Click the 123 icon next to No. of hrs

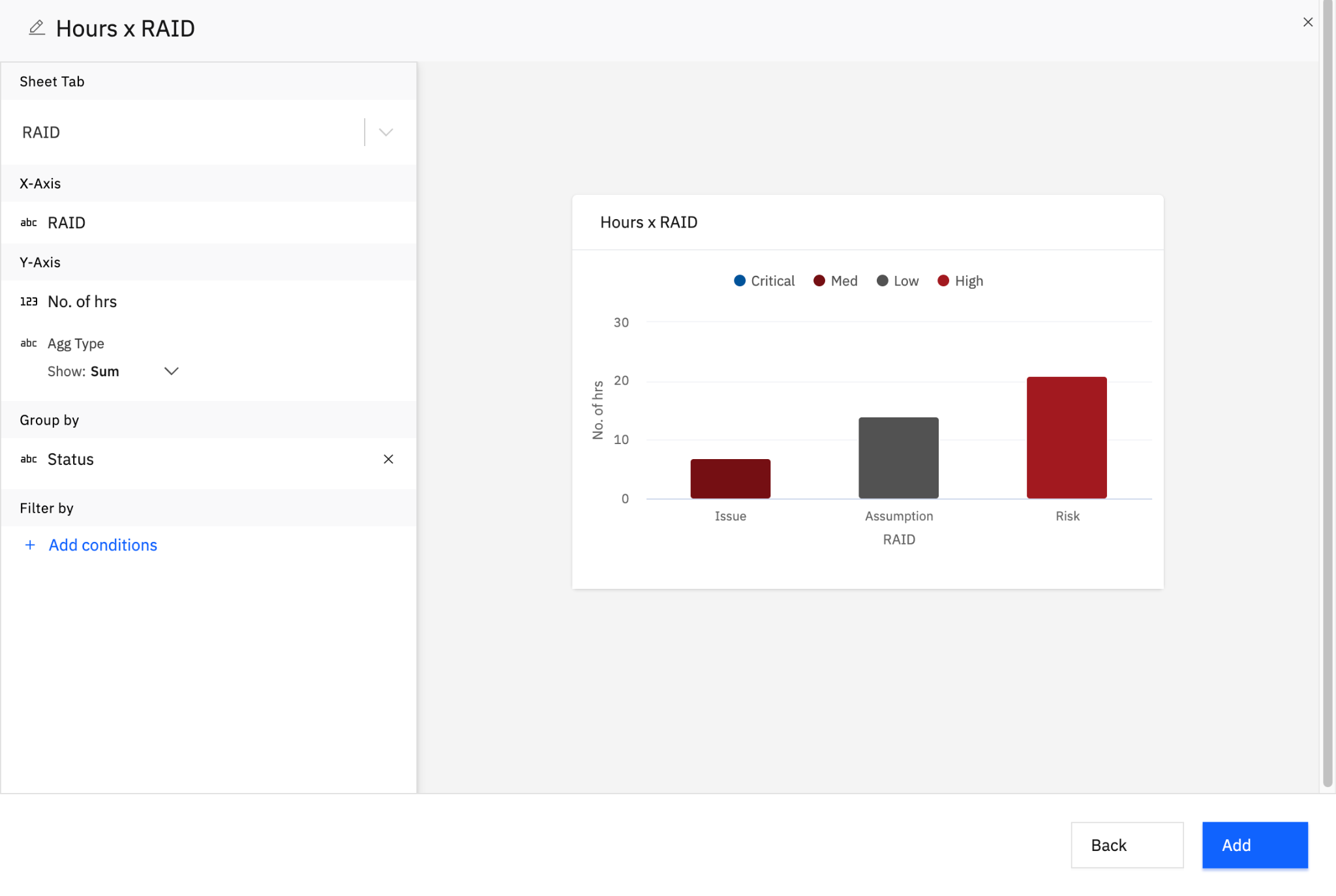[29, 301]
